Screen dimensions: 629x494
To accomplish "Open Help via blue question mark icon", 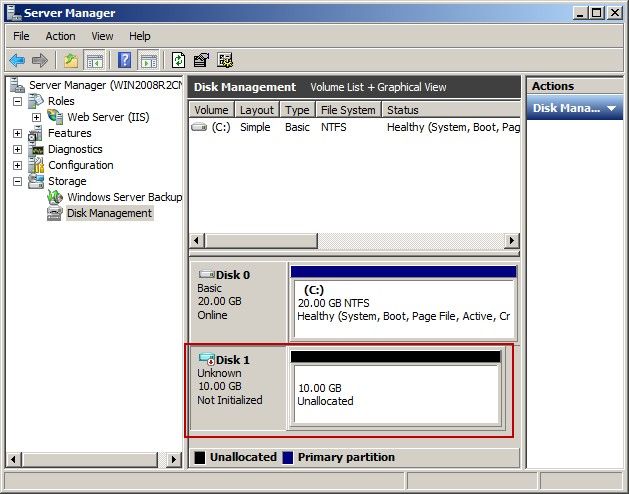I will (124, 61).
